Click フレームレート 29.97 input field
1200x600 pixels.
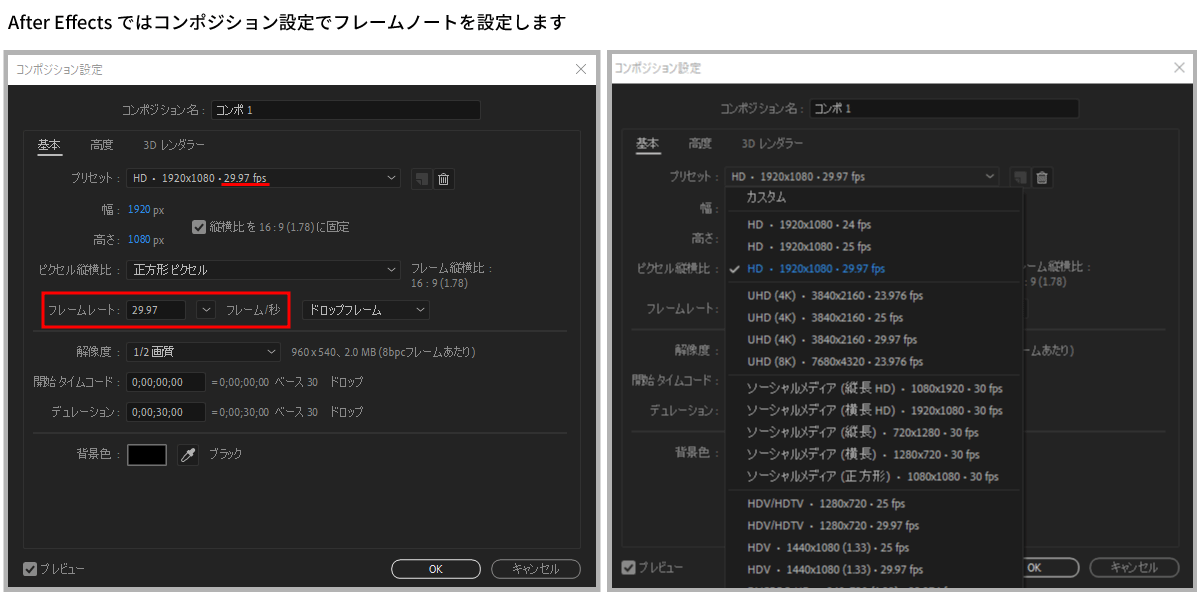(156, 310)
